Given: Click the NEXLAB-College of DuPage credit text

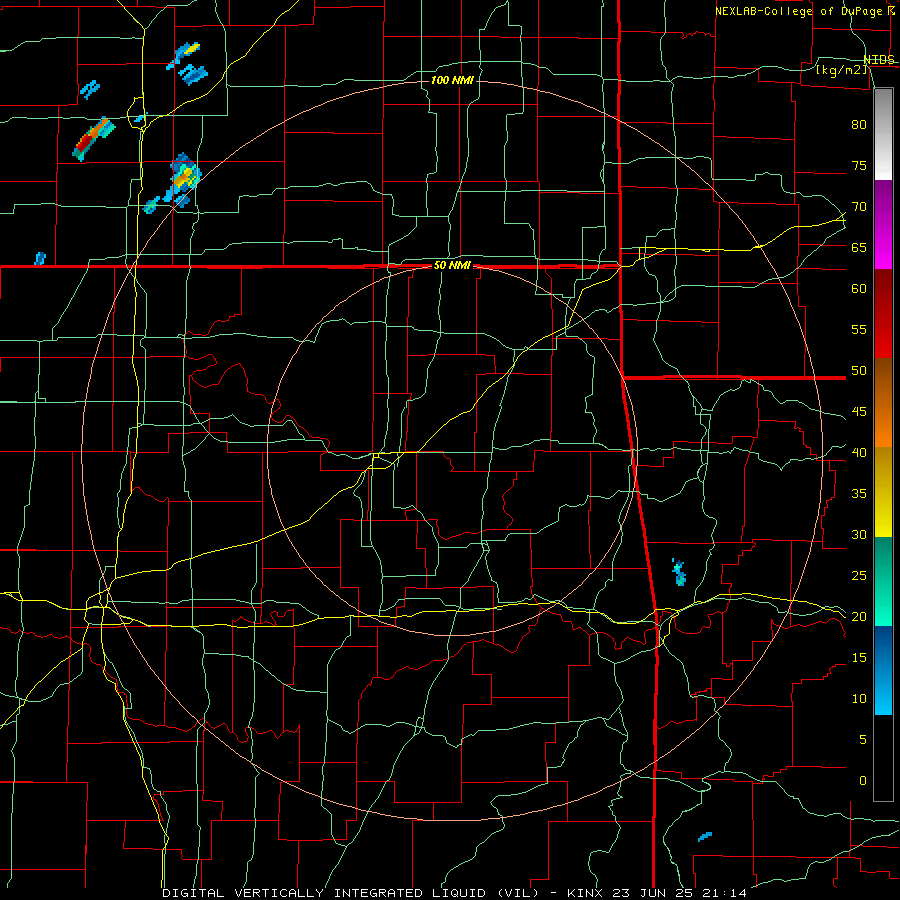Looking at the screenshot, I should 801,11.
